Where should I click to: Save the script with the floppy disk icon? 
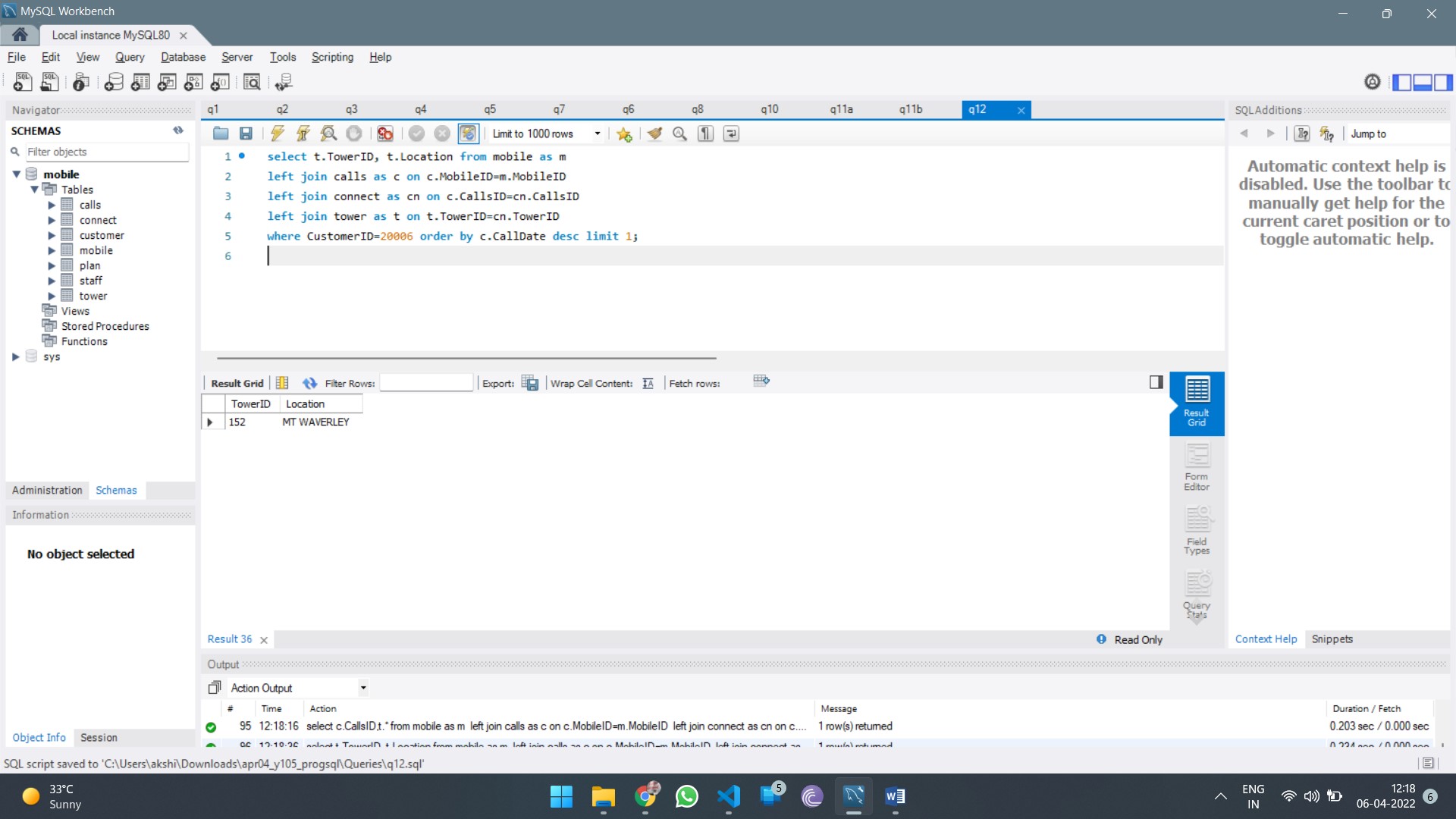click(x=246, y=133)
